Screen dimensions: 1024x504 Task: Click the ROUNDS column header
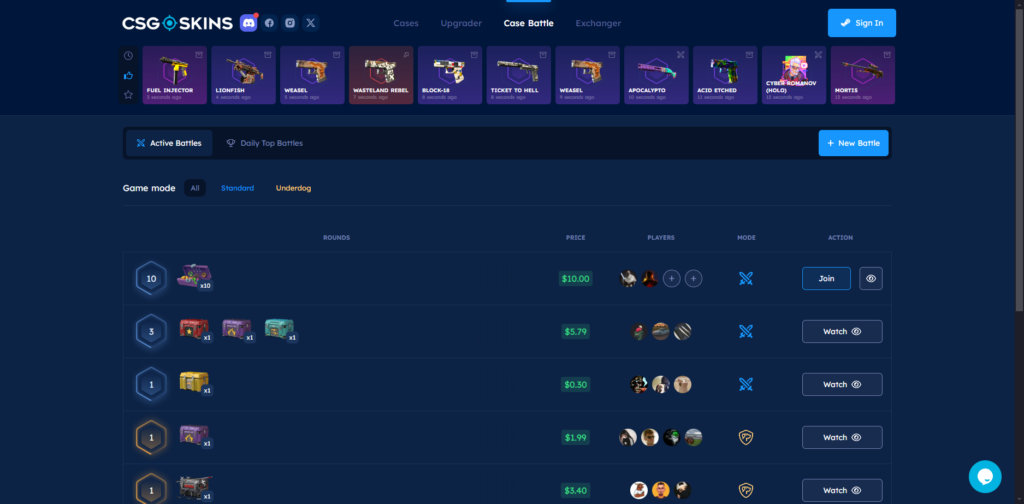point(336,238)
